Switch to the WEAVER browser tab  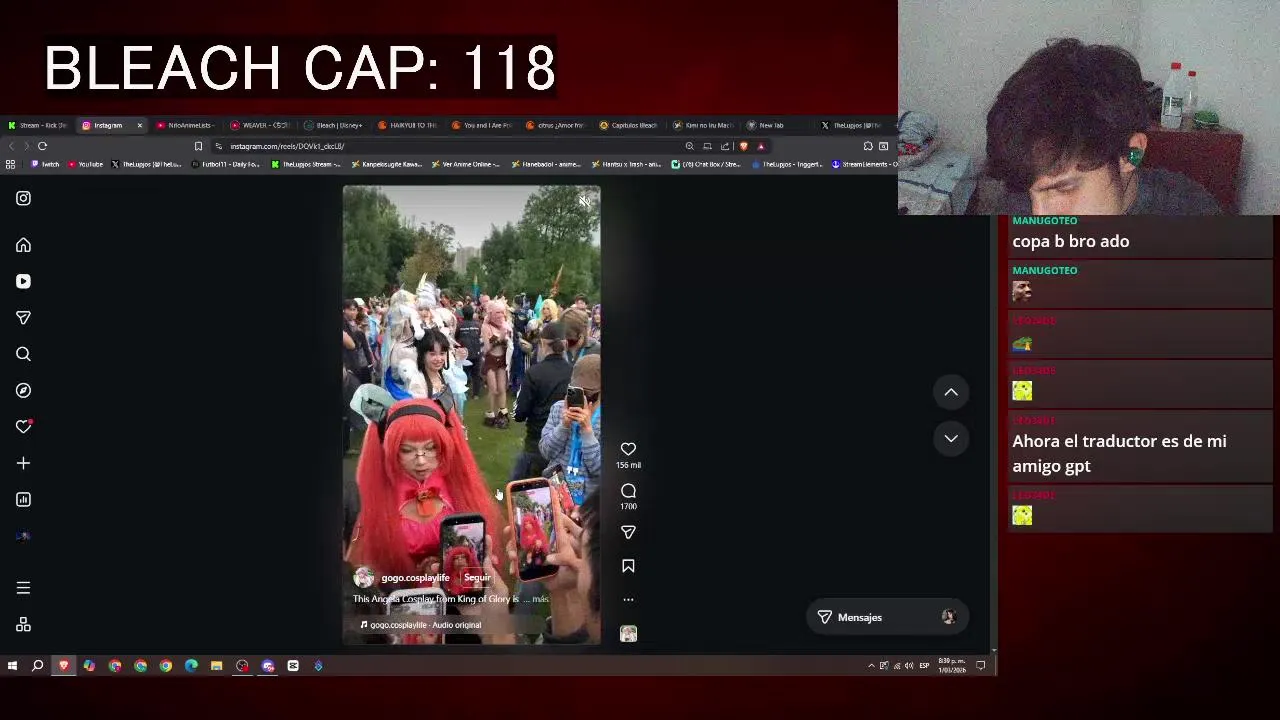[259, 125]
